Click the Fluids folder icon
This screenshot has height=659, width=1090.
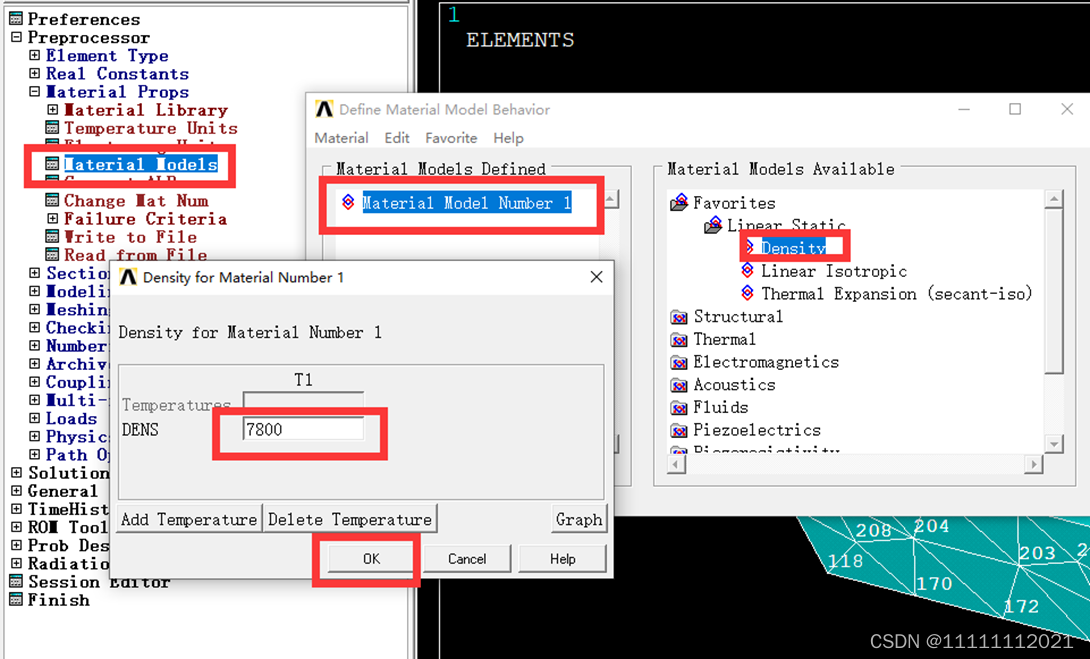[678, 407]
